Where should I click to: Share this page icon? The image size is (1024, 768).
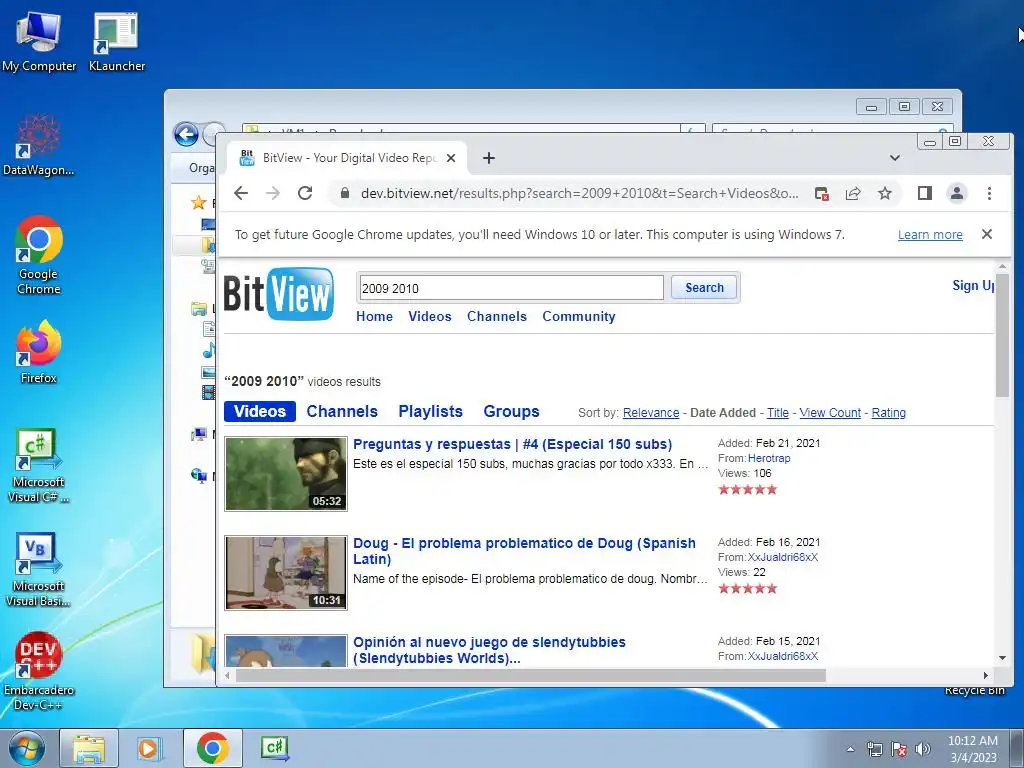pyautogui.click(x=853, y=193)
